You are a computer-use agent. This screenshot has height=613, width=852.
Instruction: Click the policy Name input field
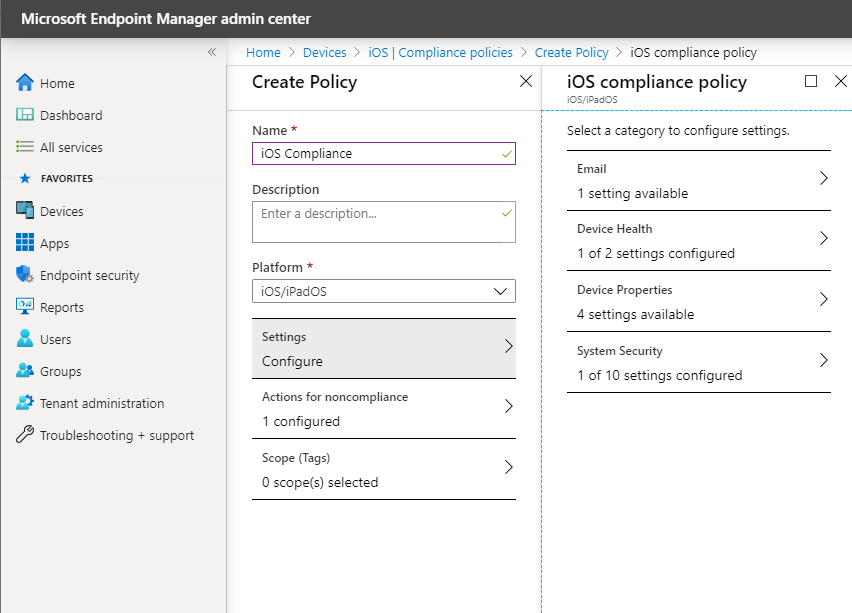click(x=384, y=153)
